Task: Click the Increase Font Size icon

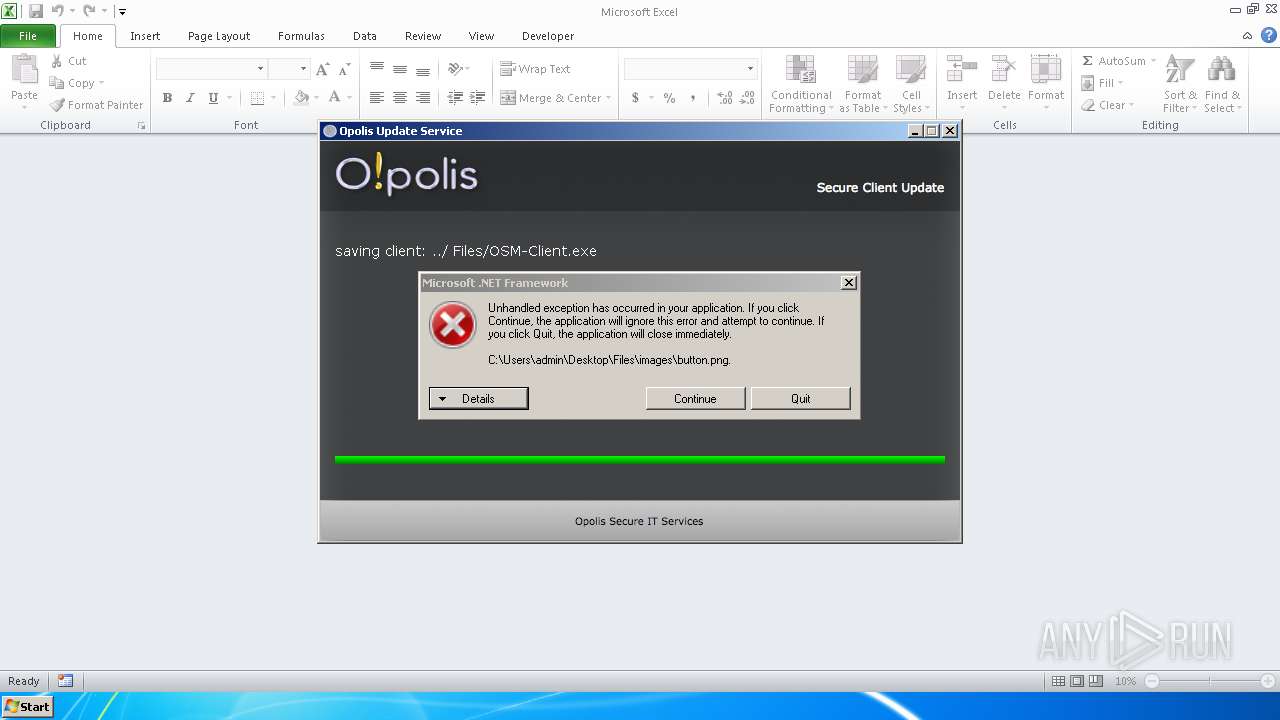Action: [x=322, y=69]
